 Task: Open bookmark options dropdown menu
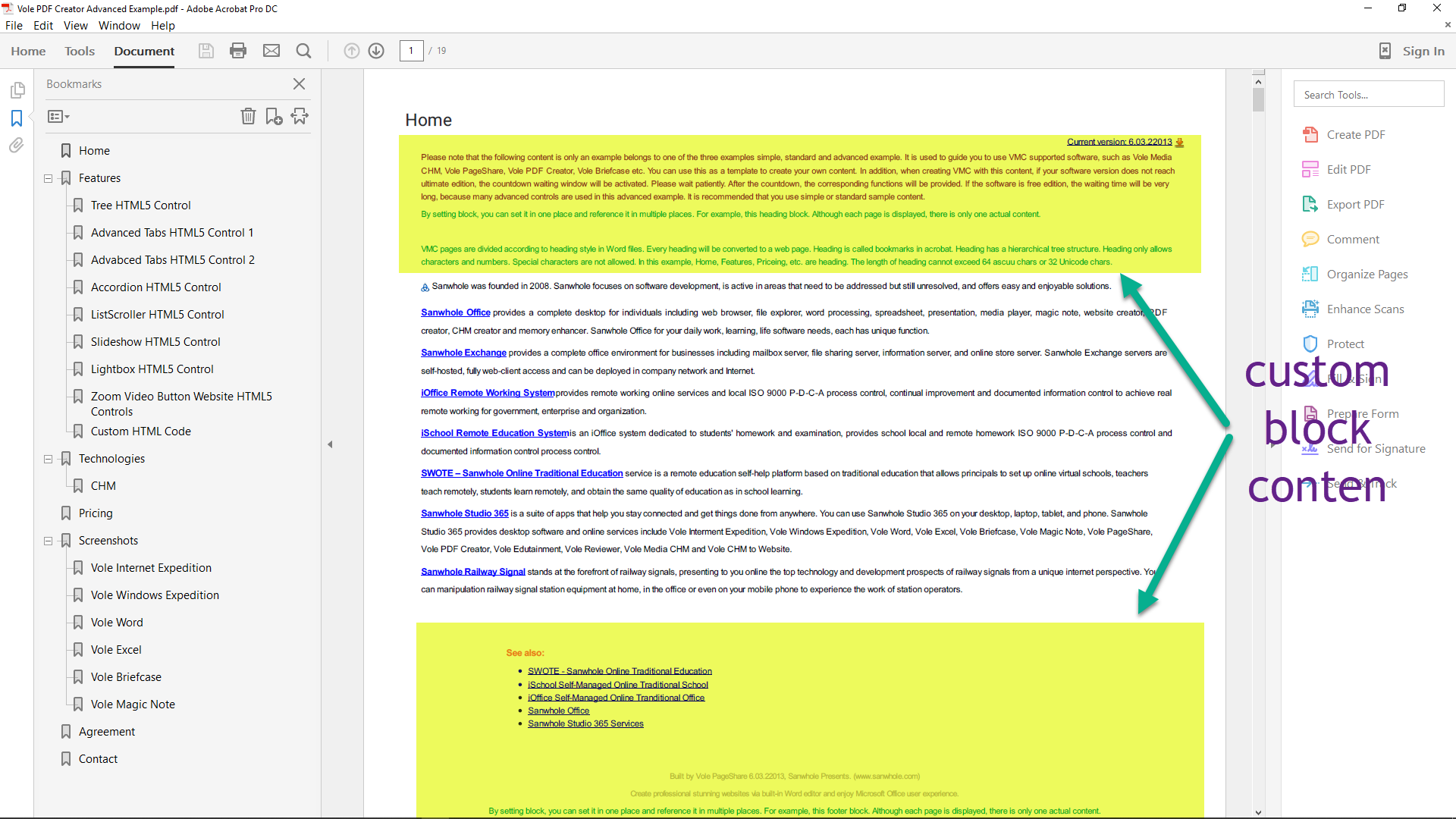58,117
